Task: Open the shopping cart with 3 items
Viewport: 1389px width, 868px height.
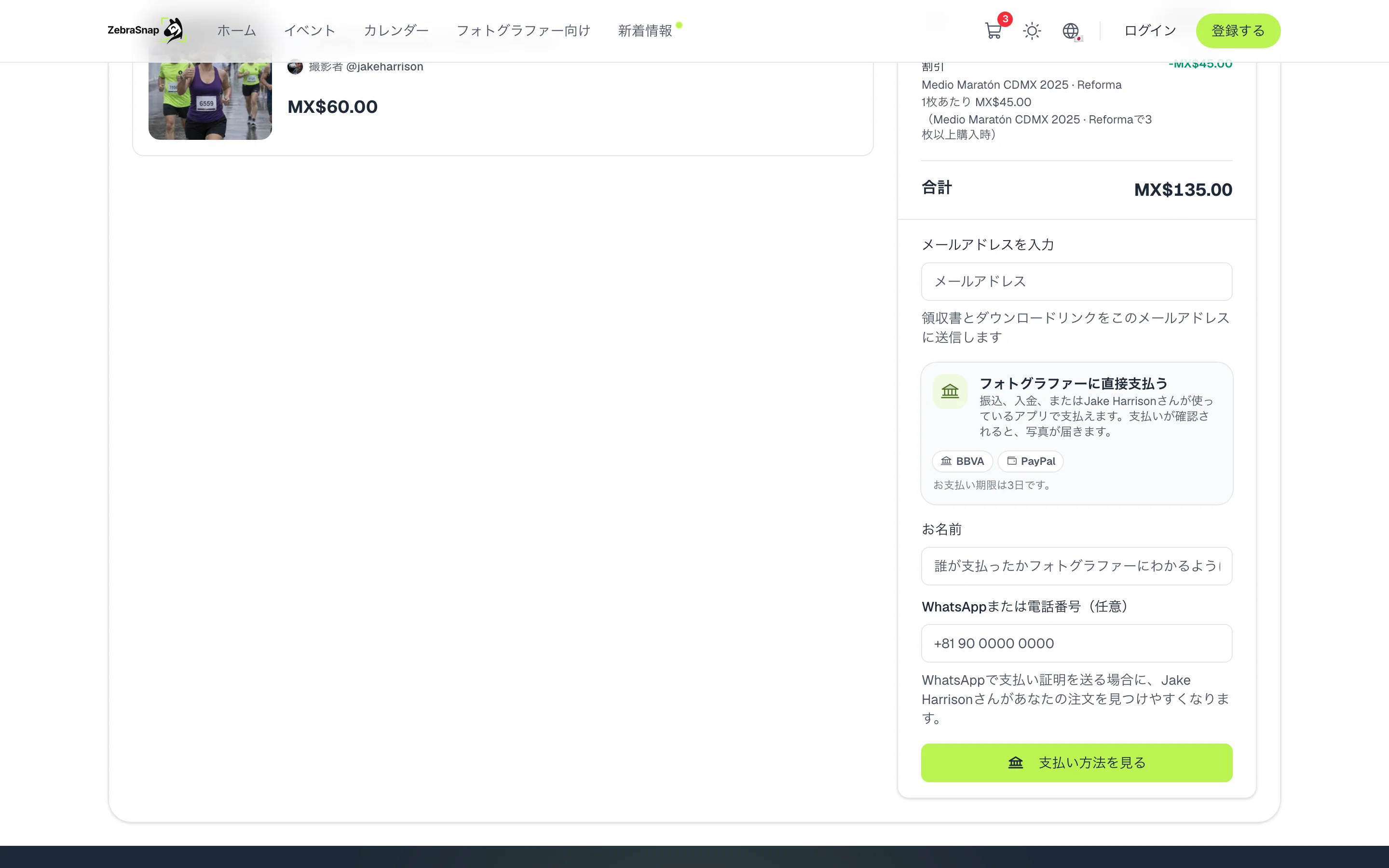Action: pyautogui.click(x=994, y=30)
